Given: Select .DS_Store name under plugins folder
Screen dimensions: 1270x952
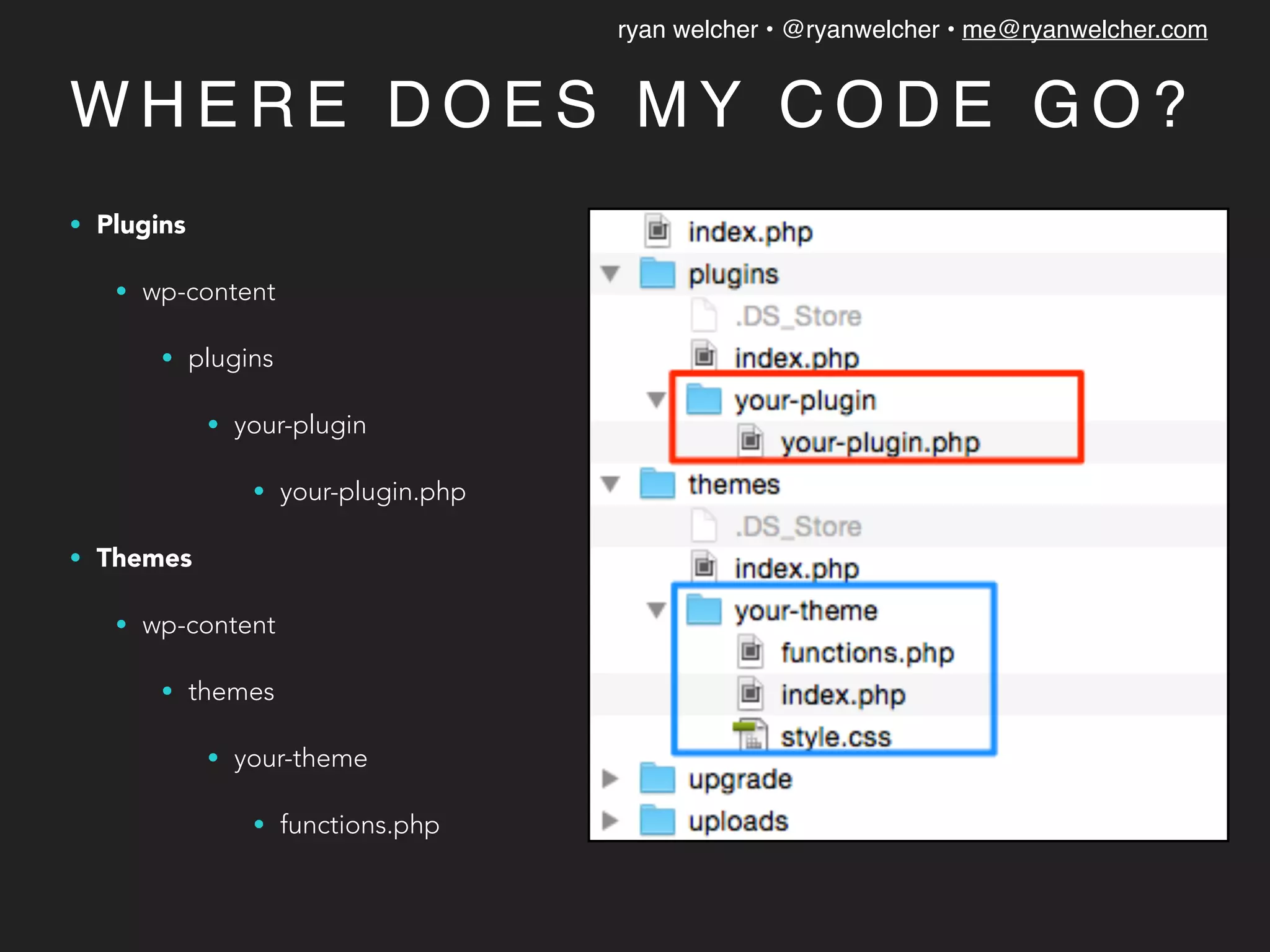Looking at the screenshot, I should pos(799,316).
